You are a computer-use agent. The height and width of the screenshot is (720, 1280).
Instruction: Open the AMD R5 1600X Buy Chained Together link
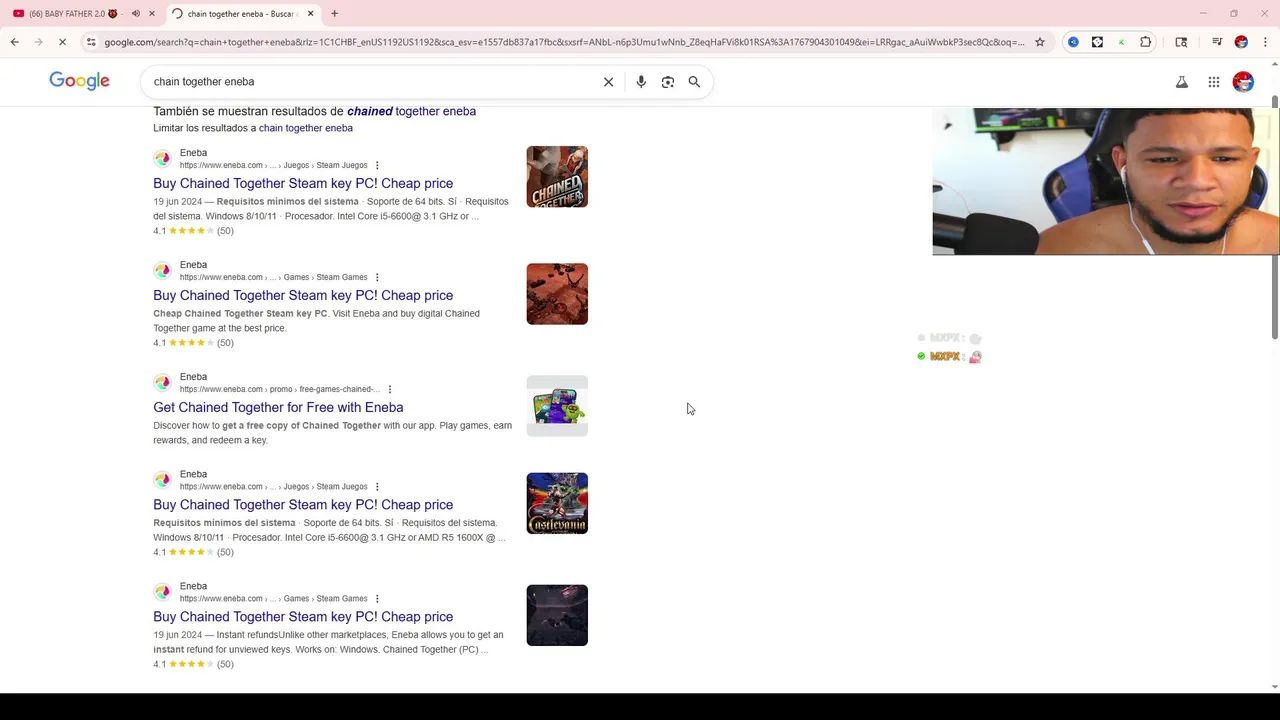pyautogui.click(x=303, y=504)
